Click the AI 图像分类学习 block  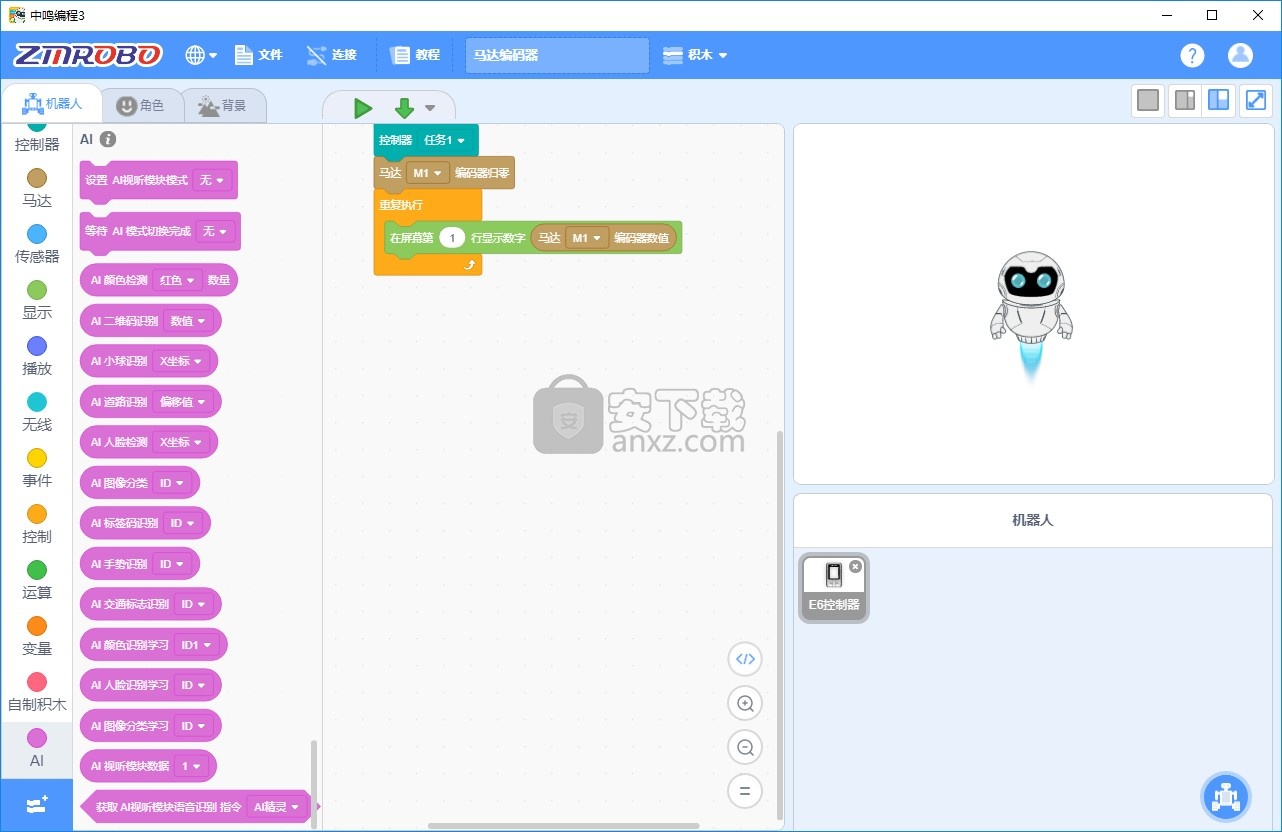pyautogui.click(x=151, y=726)
